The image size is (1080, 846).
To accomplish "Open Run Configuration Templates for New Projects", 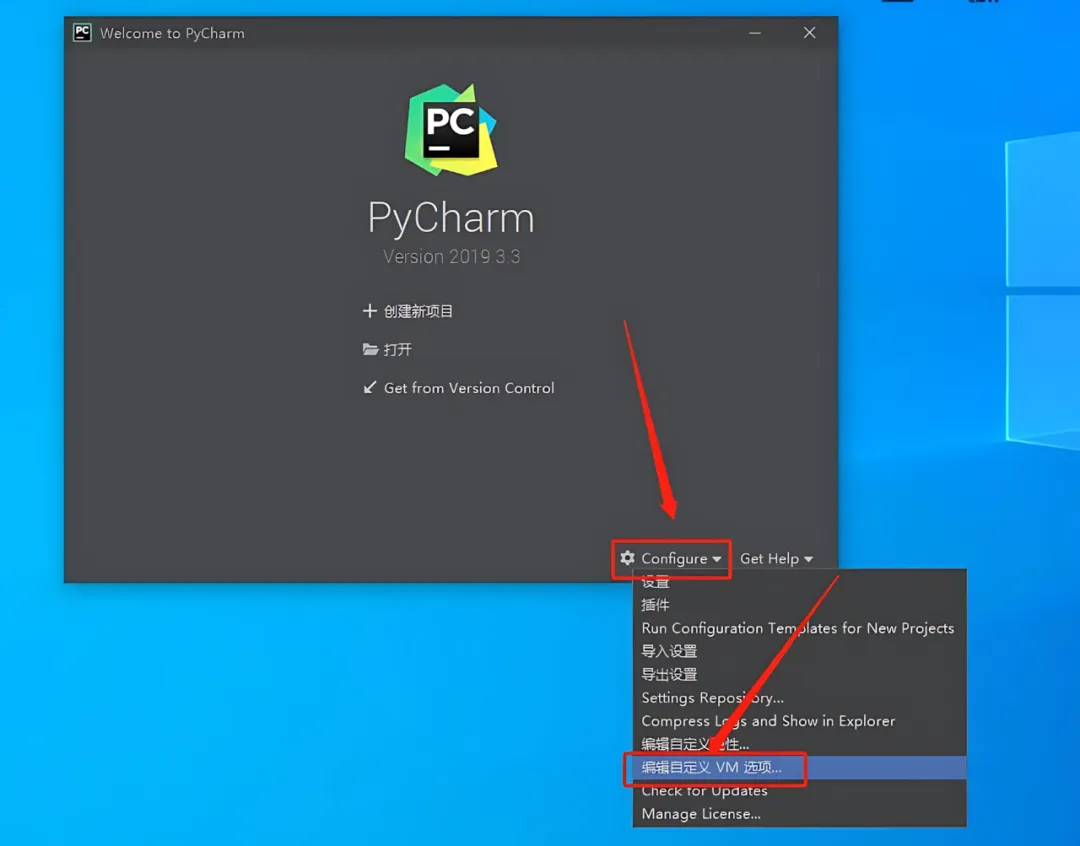I will point(799,628).
